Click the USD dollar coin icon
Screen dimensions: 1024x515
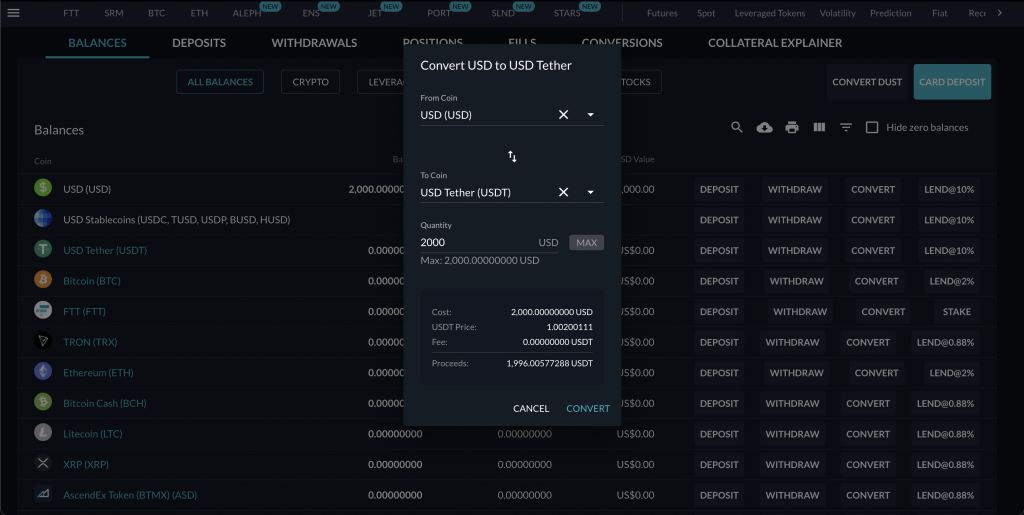tap(43, 188)
